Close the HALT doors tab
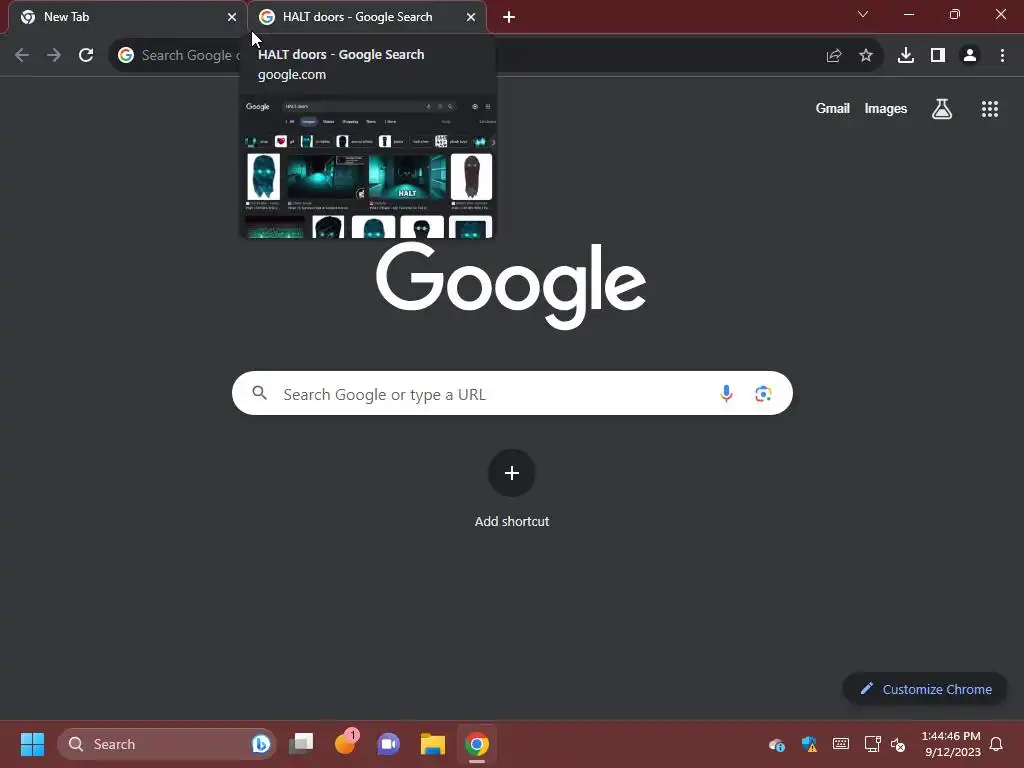1024x768 pixels. click(471, 17)
